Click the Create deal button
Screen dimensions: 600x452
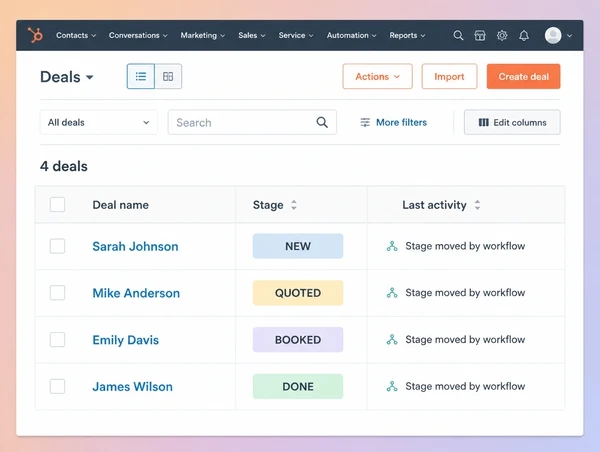(523, 77)
